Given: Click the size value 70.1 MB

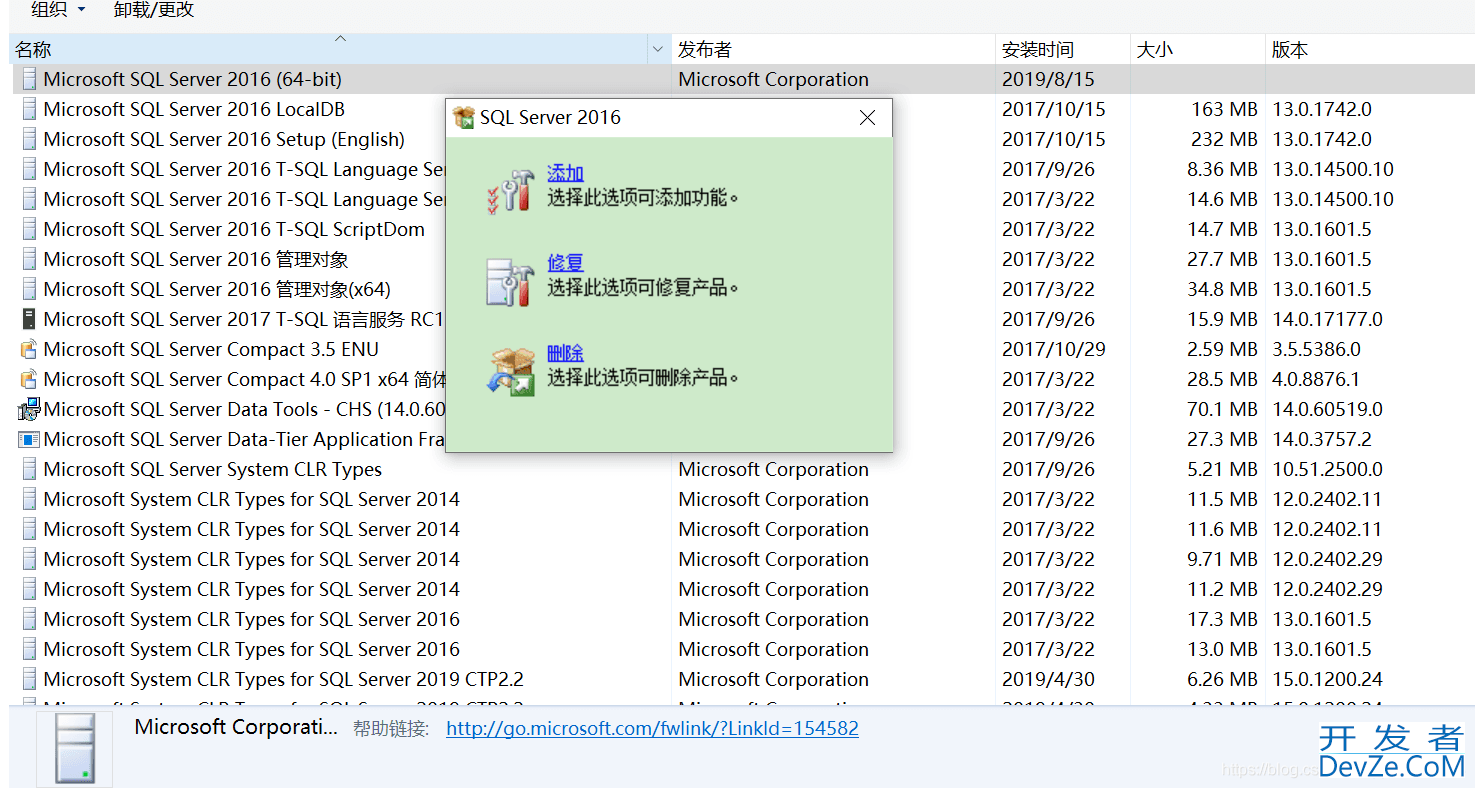Looking at the screenshot, I should point(1222,410).
